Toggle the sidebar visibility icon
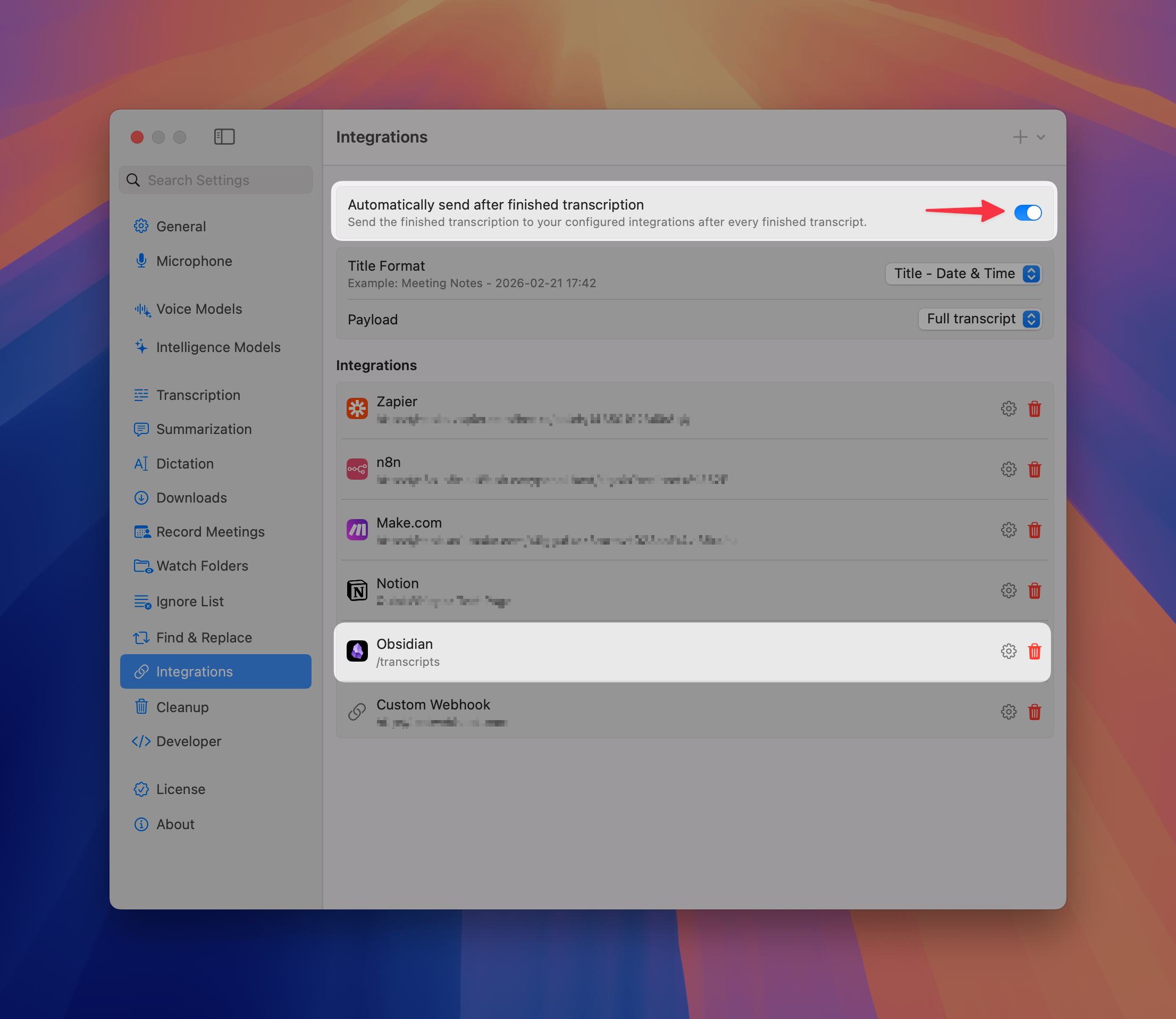Image resolution: width=1176 pixels, height=1019 pixels. point(224,137)
